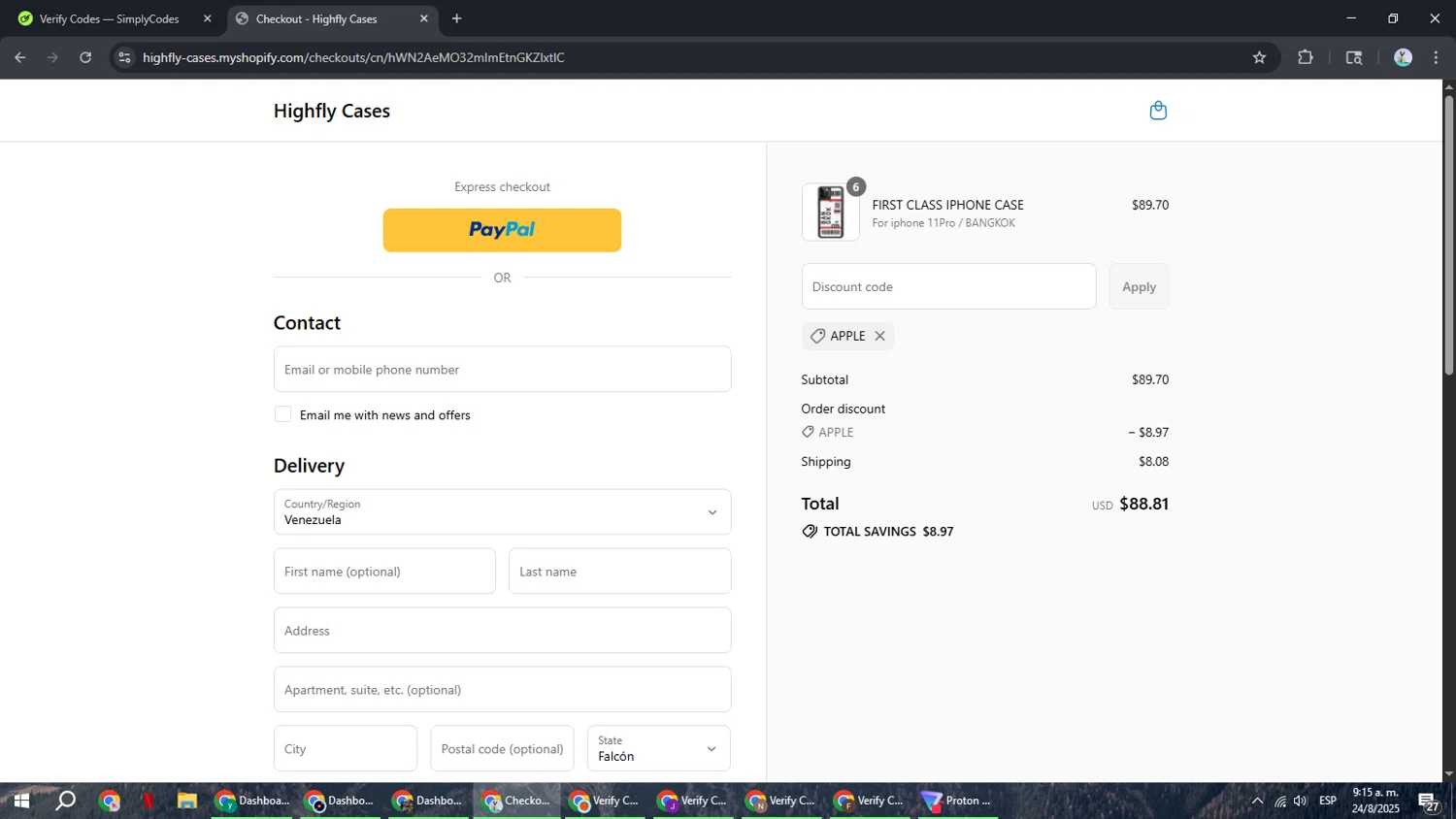1456x819 pixels.
Task: Click the ESP language indicator
Action: click(x=1328, y=801)
